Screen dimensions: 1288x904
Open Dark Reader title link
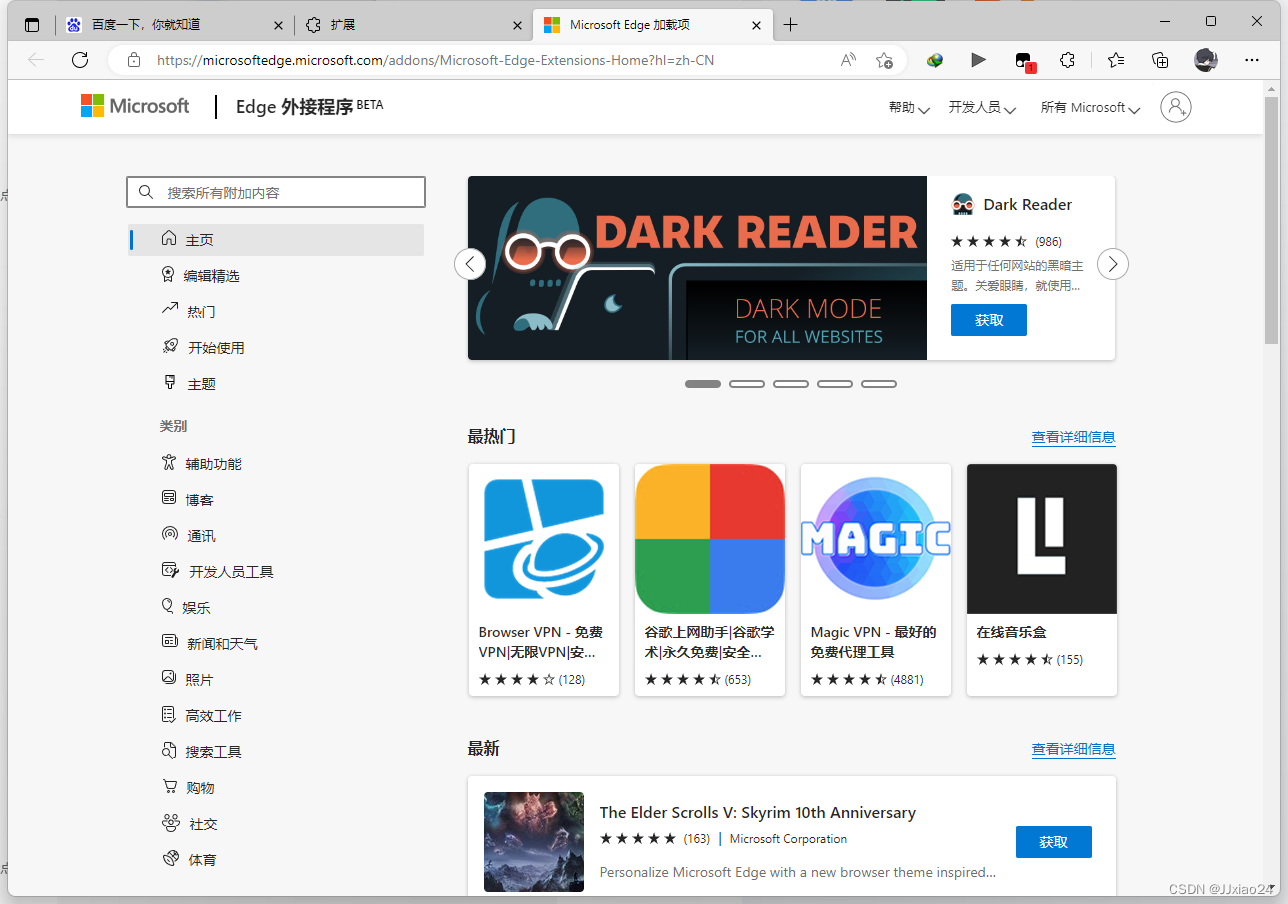click(x=1027, y=205)
